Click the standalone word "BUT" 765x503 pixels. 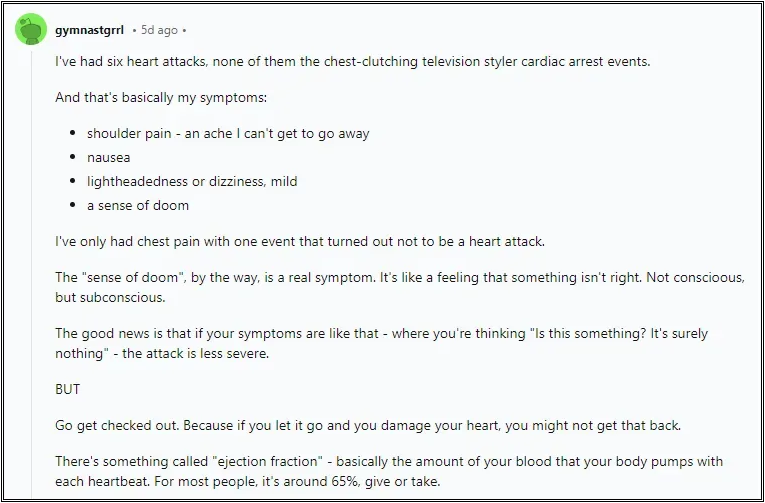click(68, 389)
